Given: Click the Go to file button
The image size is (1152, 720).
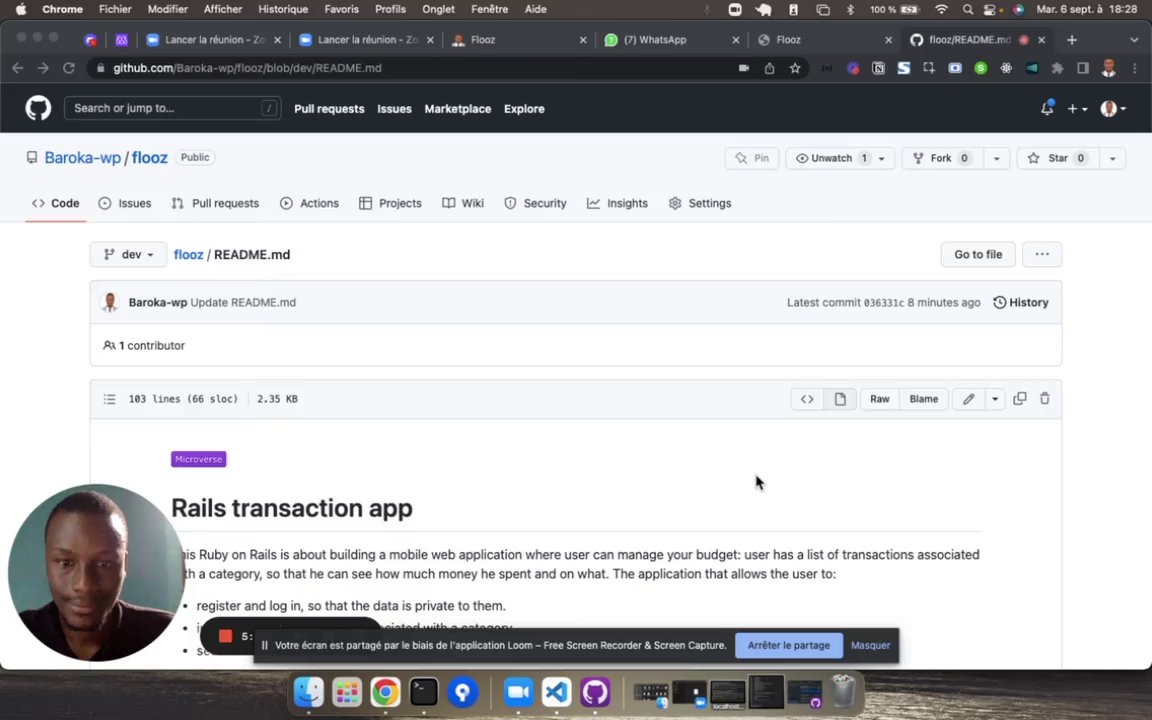Looking at the screenshot, I should (x=978, y=254).
